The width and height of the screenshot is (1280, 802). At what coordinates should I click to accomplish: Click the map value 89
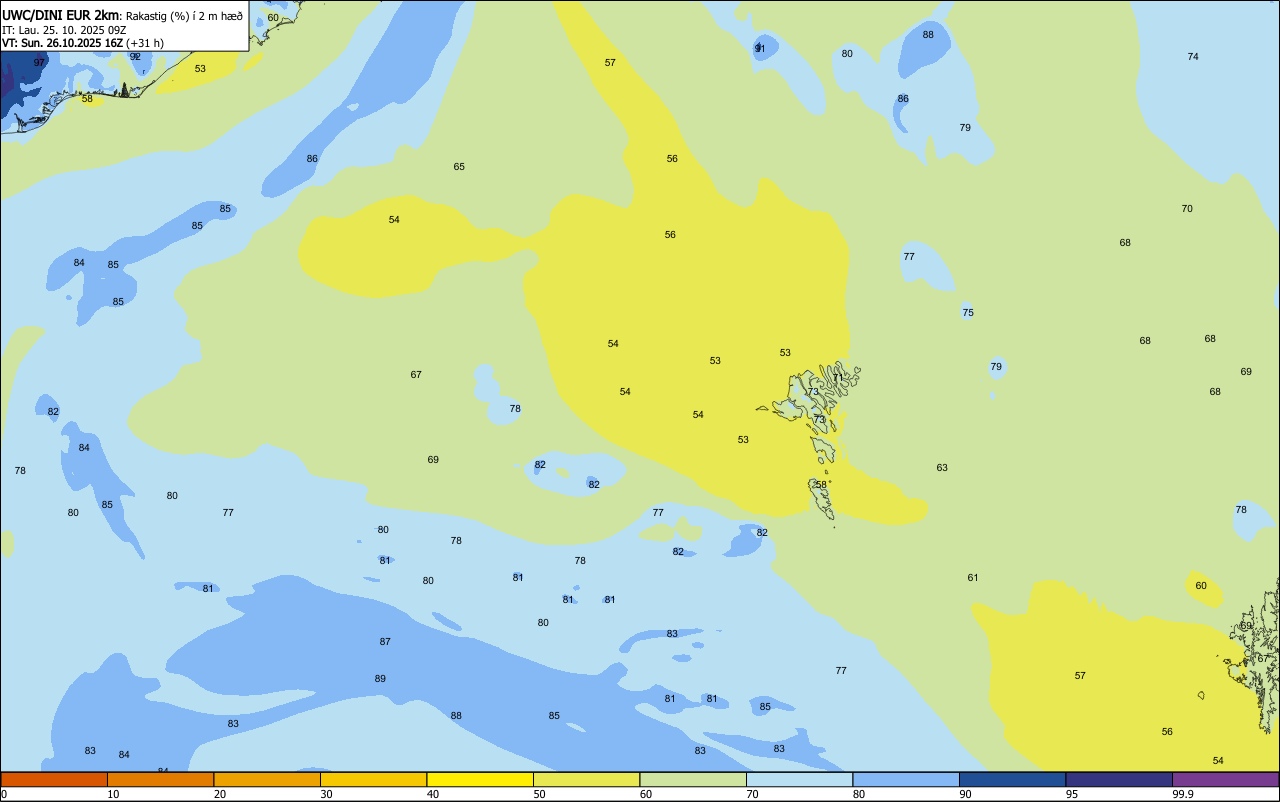click(x=380, y=679)
